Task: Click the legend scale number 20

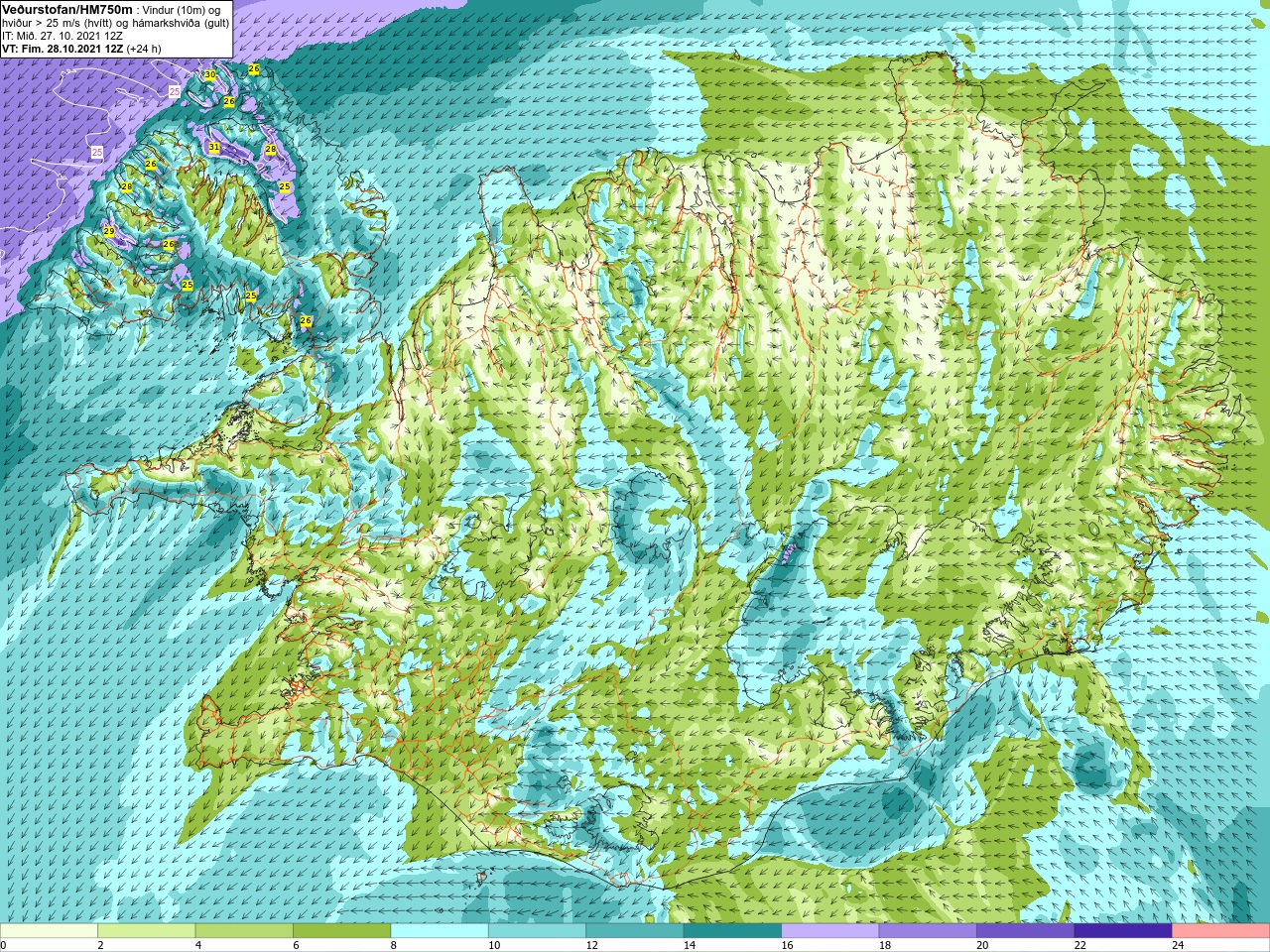Action: [982, 945]
